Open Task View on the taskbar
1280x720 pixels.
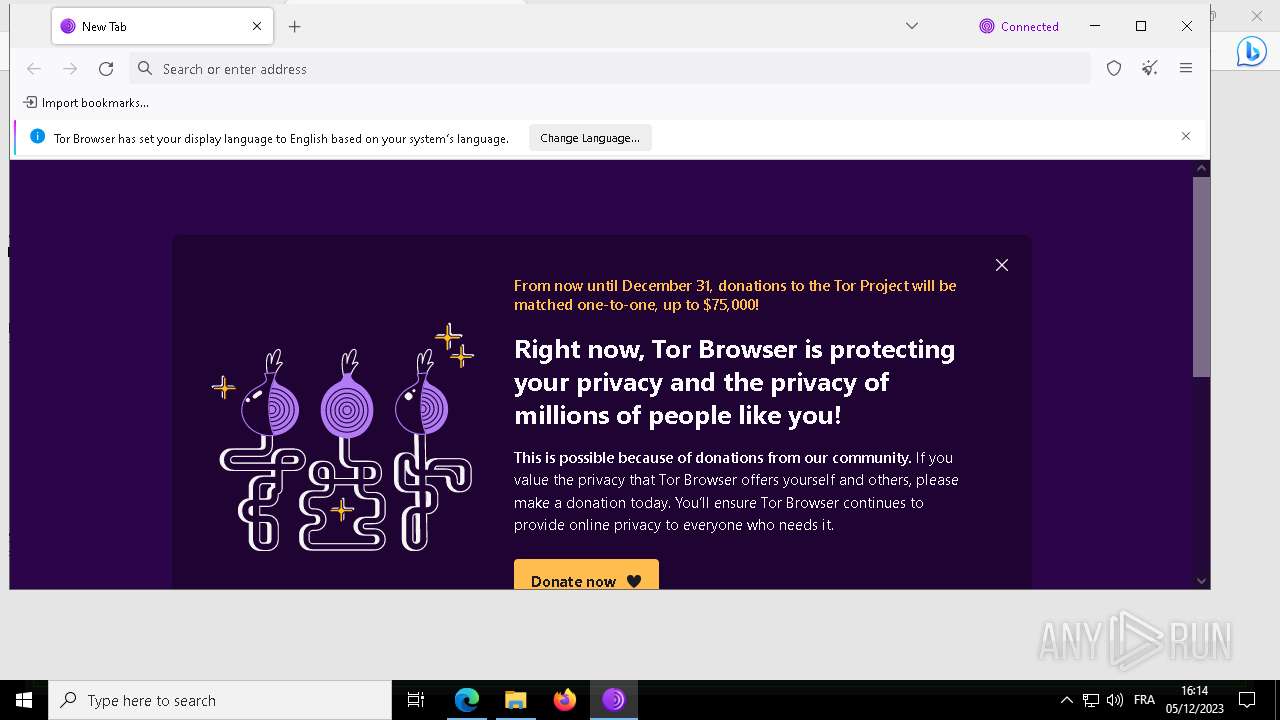click(416, 700)
